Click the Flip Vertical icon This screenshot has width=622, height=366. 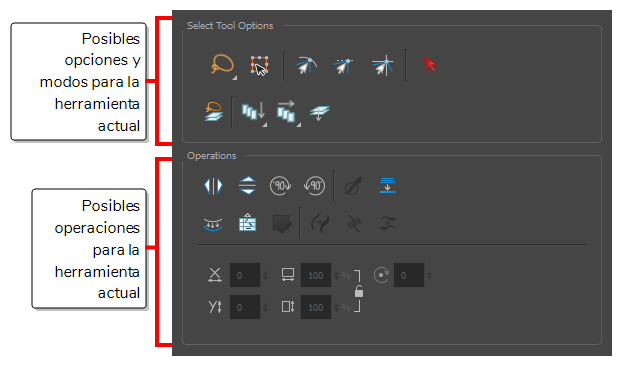pyautogui.click(x=247, y=186)
